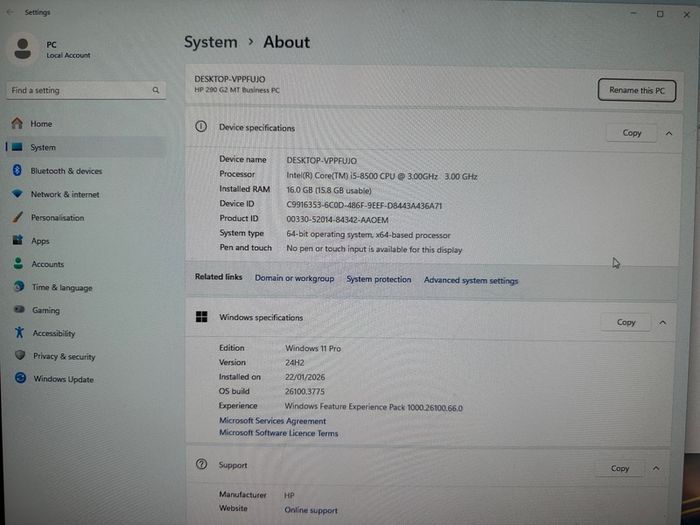The image size is (700, 525).
Task: Click System in the breadcrumb header
Action: pyautogui.click(x=211, y=42)
